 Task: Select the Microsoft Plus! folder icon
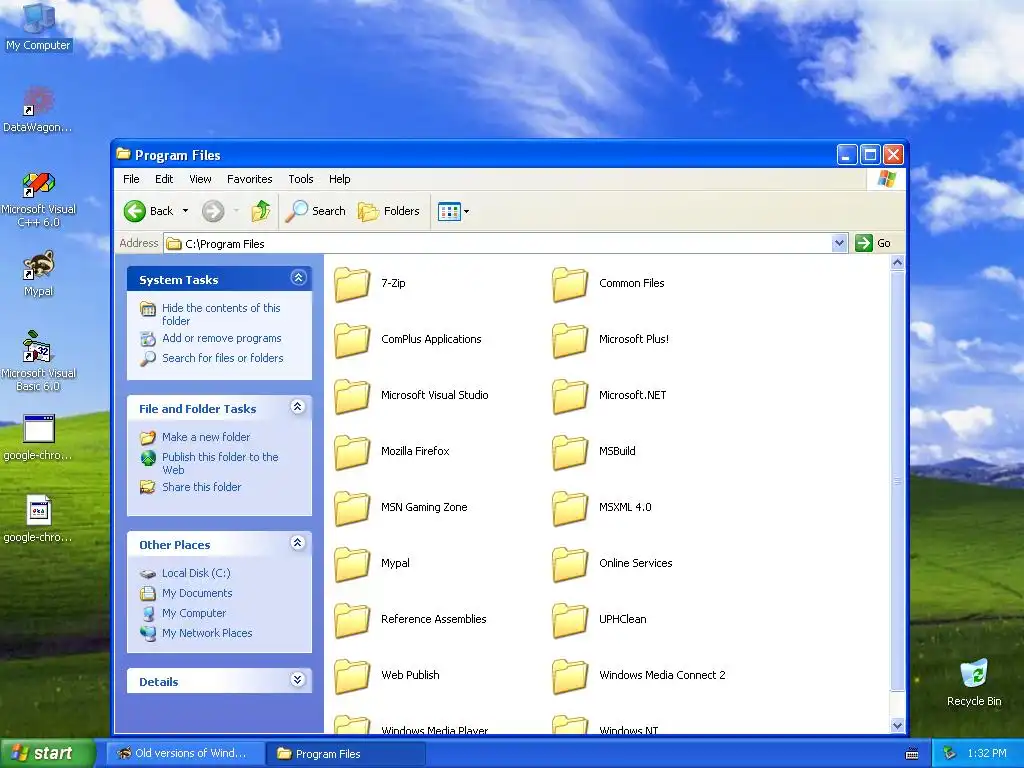coord(570,340)
